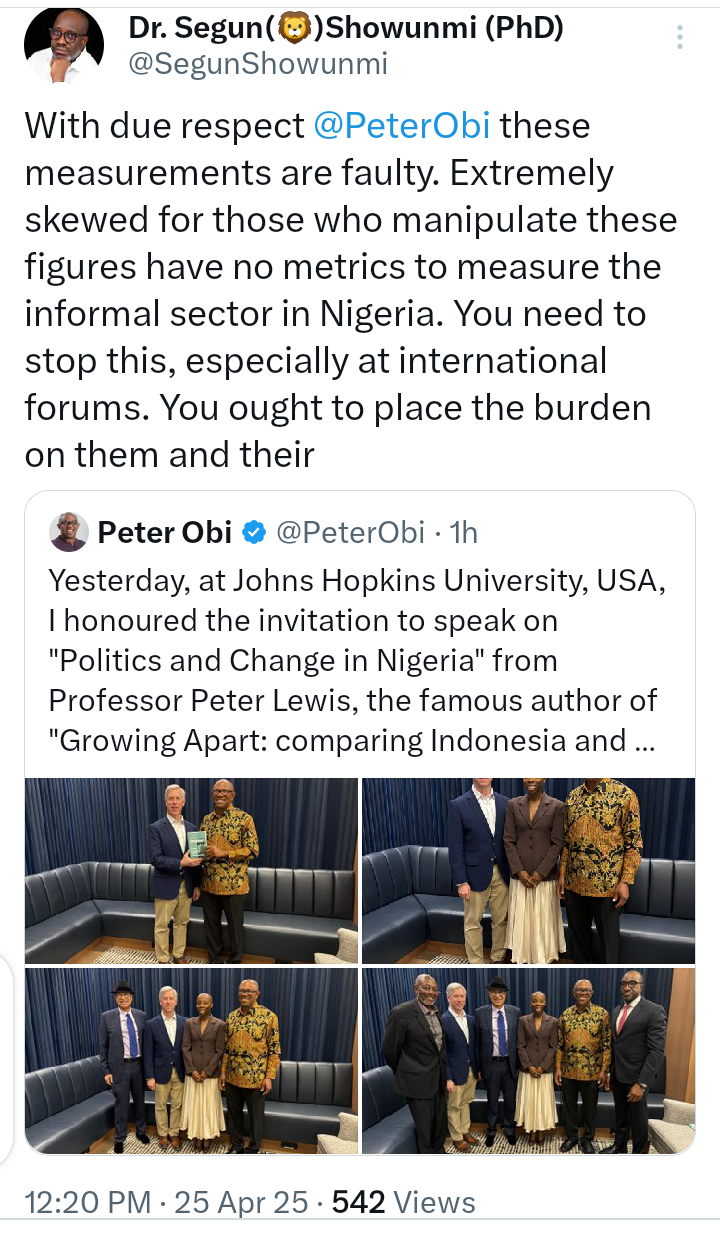720x1234 pixels.
Task: View photo of two men holding a book
Action: [x=191, y=870]
